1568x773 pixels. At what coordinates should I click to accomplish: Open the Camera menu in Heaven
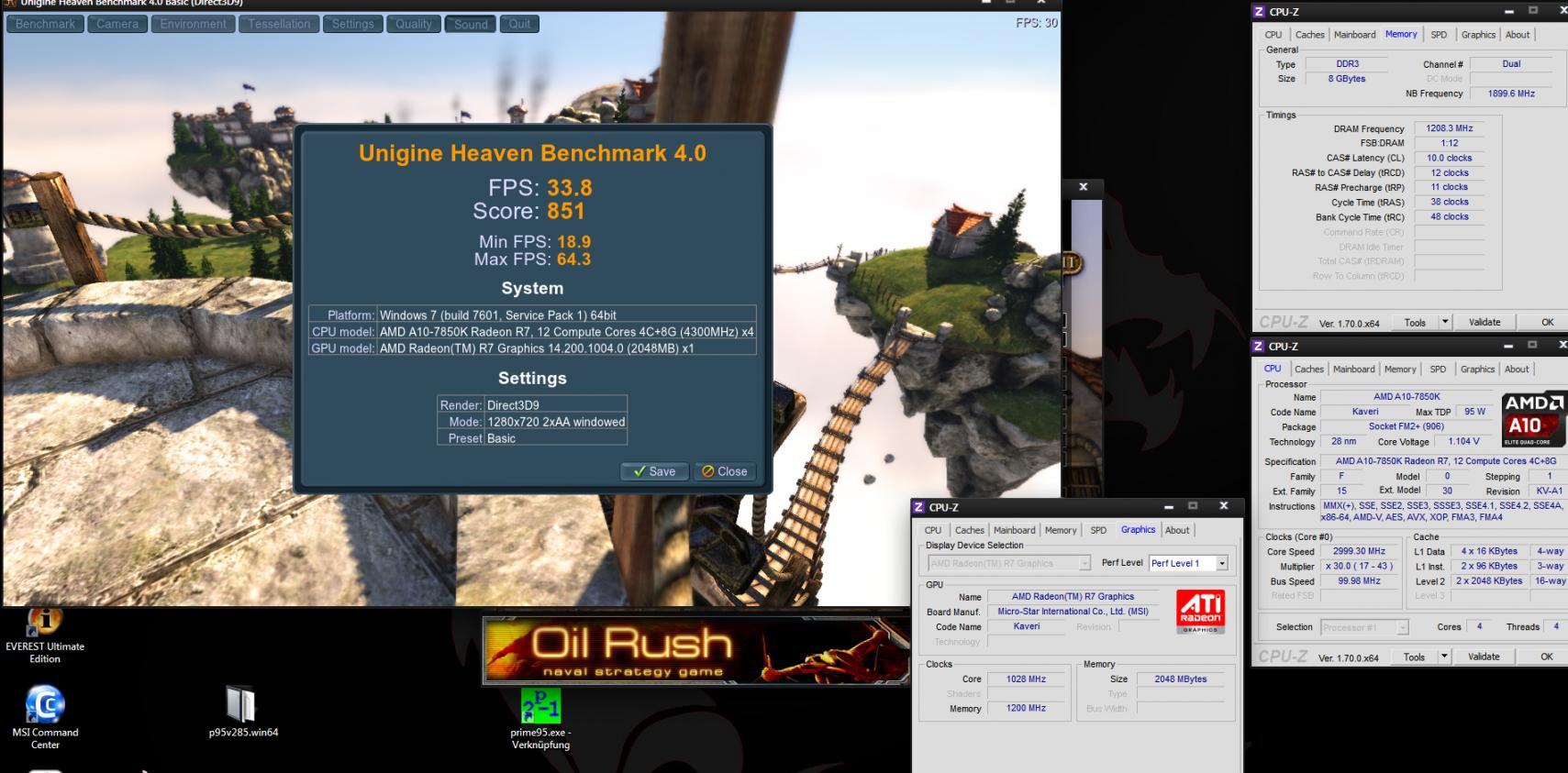tap(117, 24)
